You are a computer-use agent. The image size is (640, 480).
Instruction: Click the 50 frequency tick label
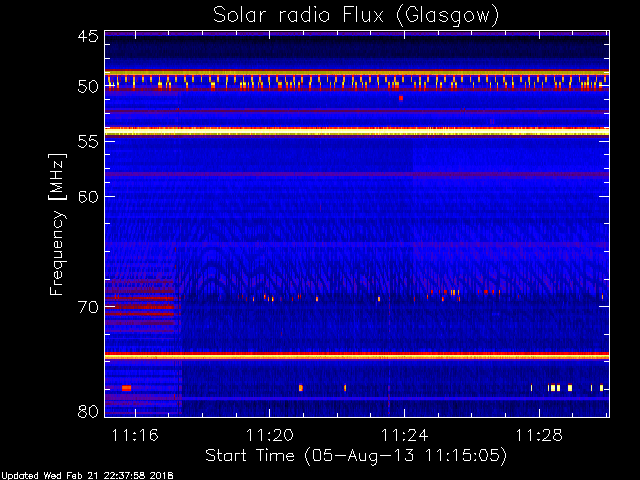89,87
